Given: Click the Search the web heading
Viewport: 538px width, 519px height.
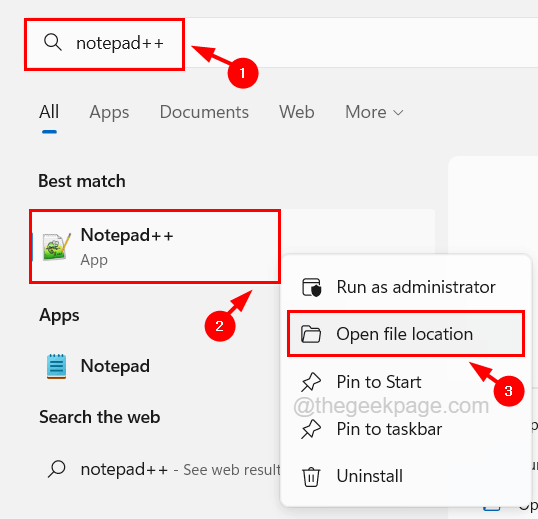Looking at the screenshot, I should pyautogui.click(x=100, y=417).
